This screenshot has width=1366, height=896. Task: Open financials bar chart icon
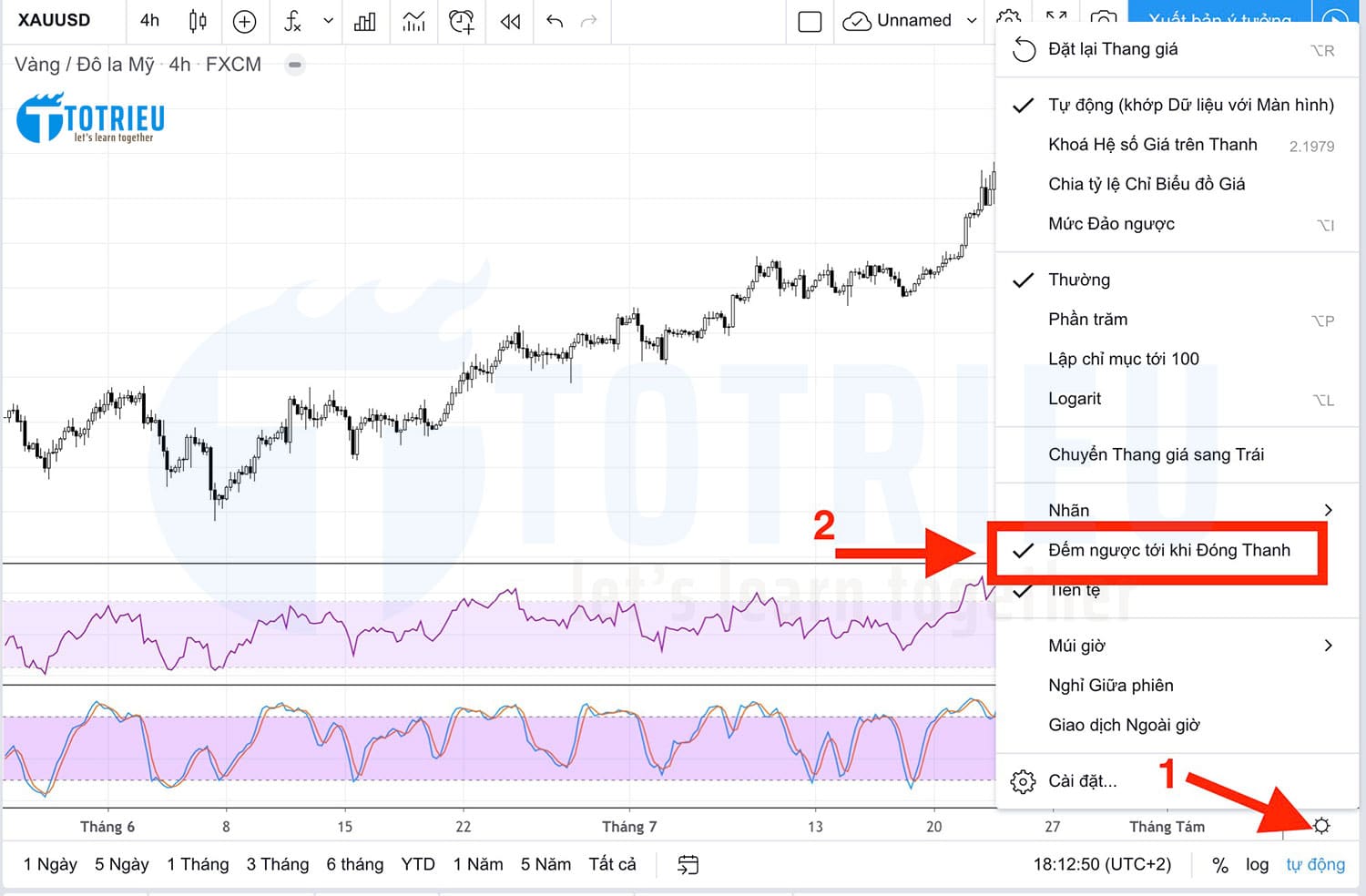click(x=365, y=22)
